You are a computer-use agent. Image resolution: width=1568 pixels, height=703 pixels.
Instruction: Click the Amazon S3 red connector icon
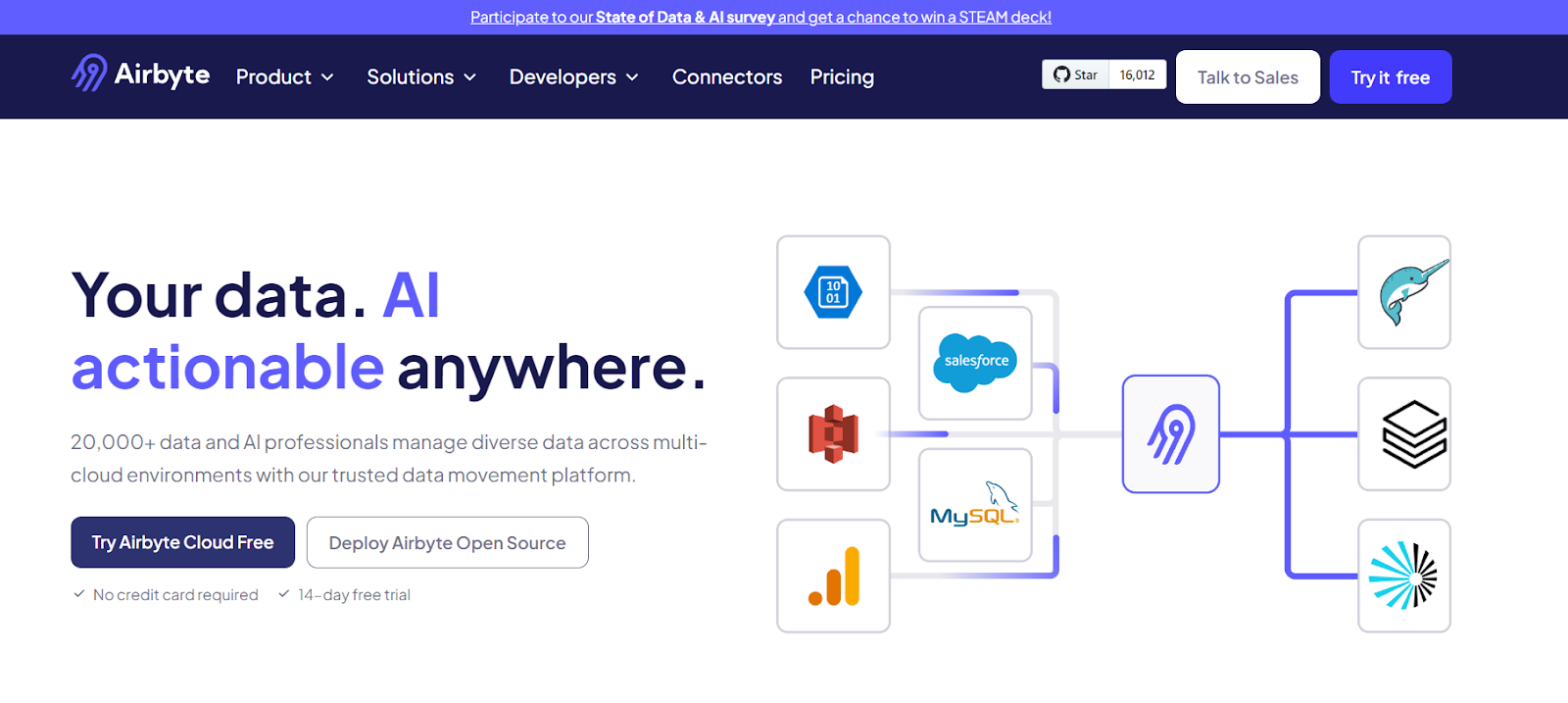[833, 433]
